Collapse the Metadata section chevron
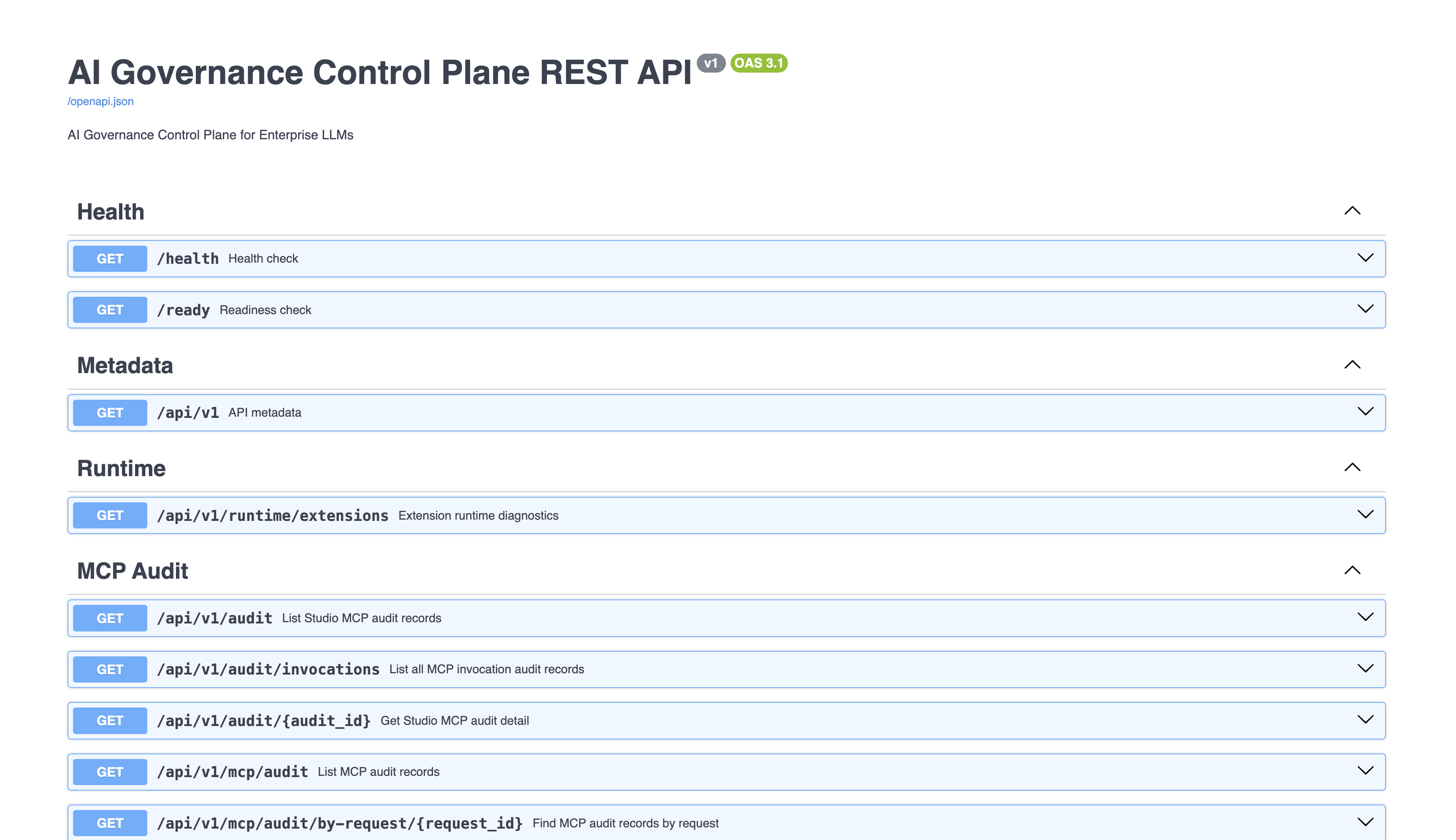Viewport: 1456px width, 840px height. point(1352,365)
